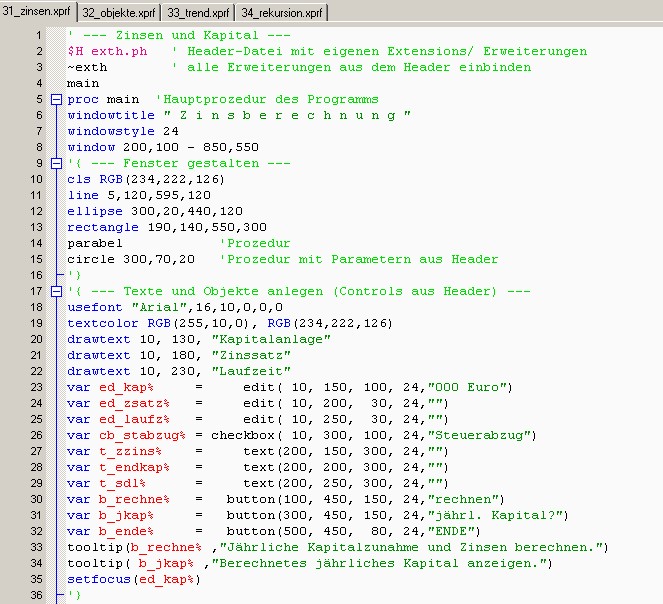Click the checkbox keyword in the cb_stabzug line
Image resolution: width=663 pixels, height=604 pixels.
(245, 435)
